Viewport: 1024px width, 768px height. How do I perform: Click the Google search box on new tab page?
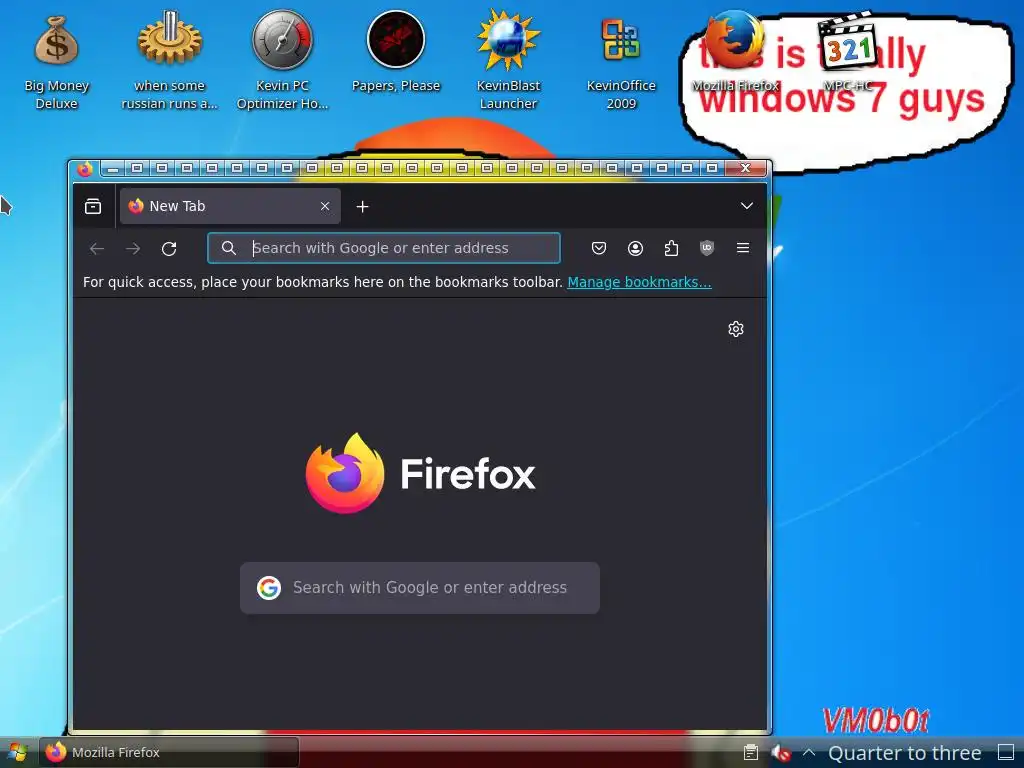[x=420, y=588]
